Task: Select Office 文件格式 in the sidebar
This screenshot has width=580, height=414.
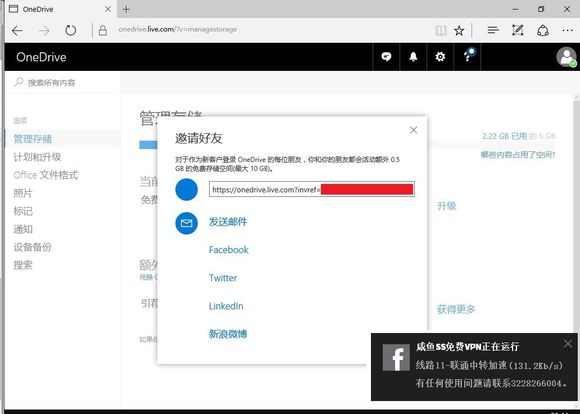Action: click(46, 175)
